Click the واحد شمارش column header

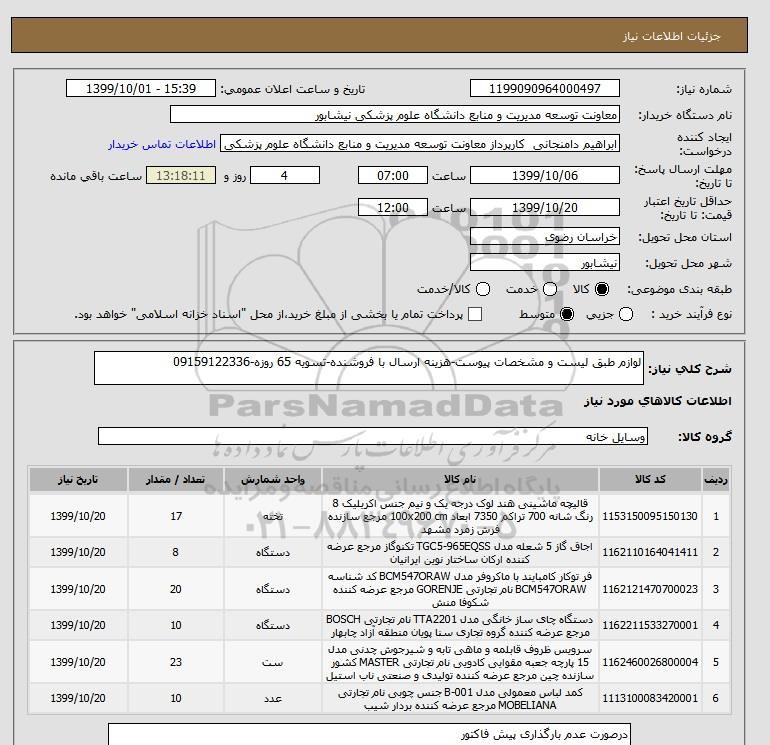pyautogui.click(x=273, y=480)
